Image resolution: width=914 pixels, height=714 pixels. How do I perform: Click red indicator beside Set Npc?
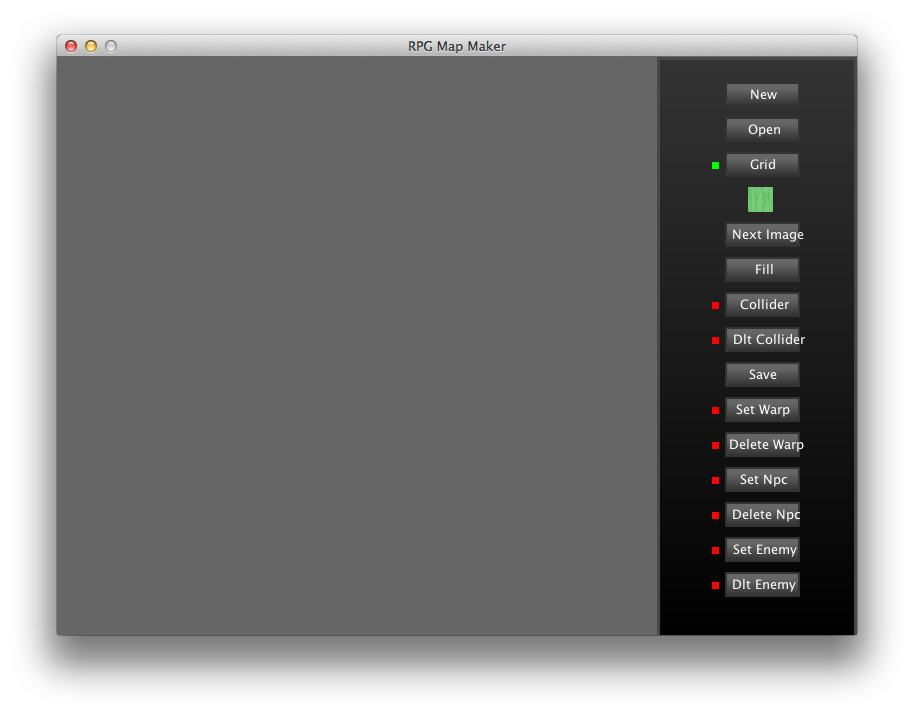pos(715,480)
